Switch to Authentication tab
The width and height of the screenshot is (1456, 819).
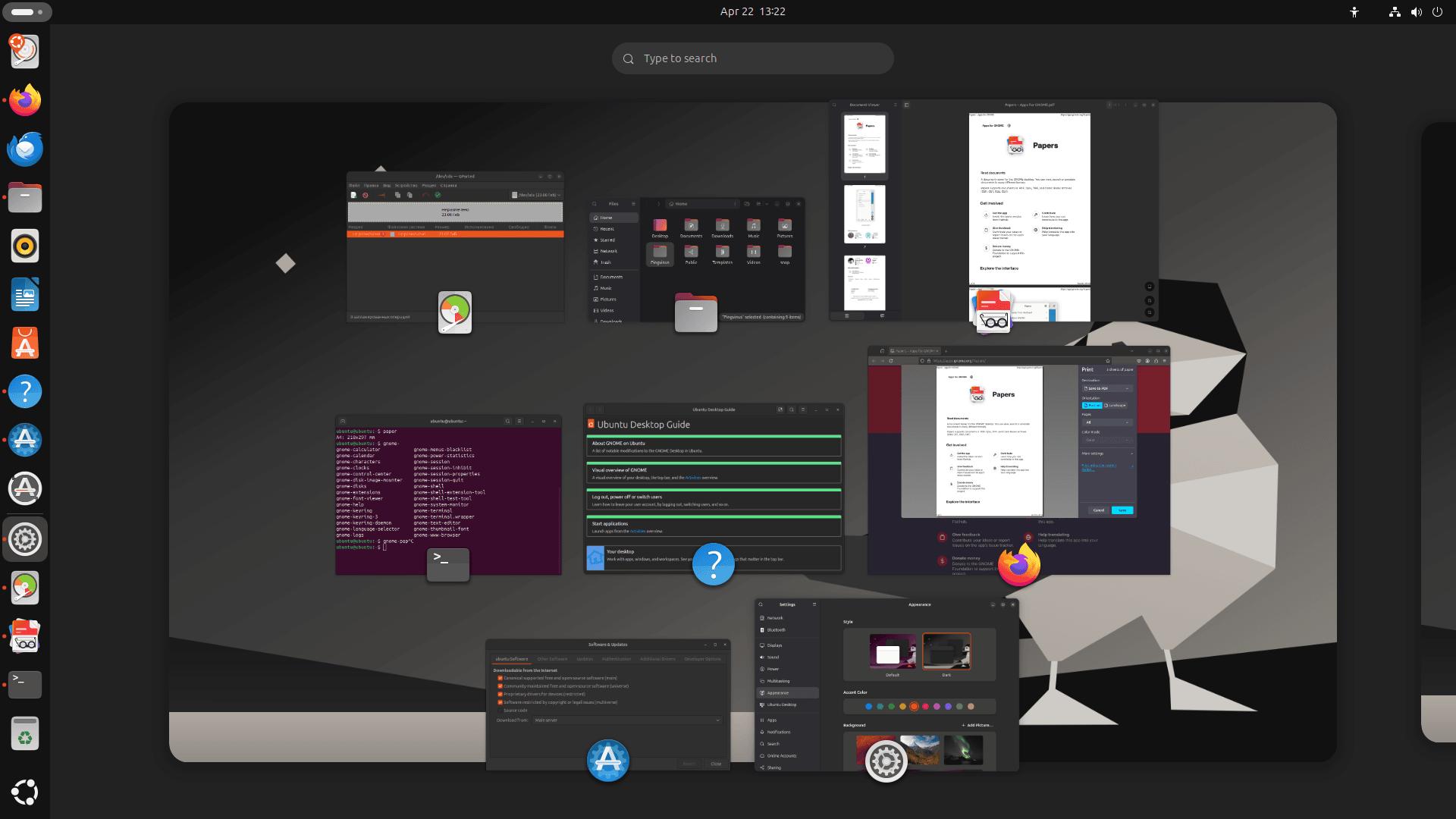pyautogui.click(x=617, y=659)
